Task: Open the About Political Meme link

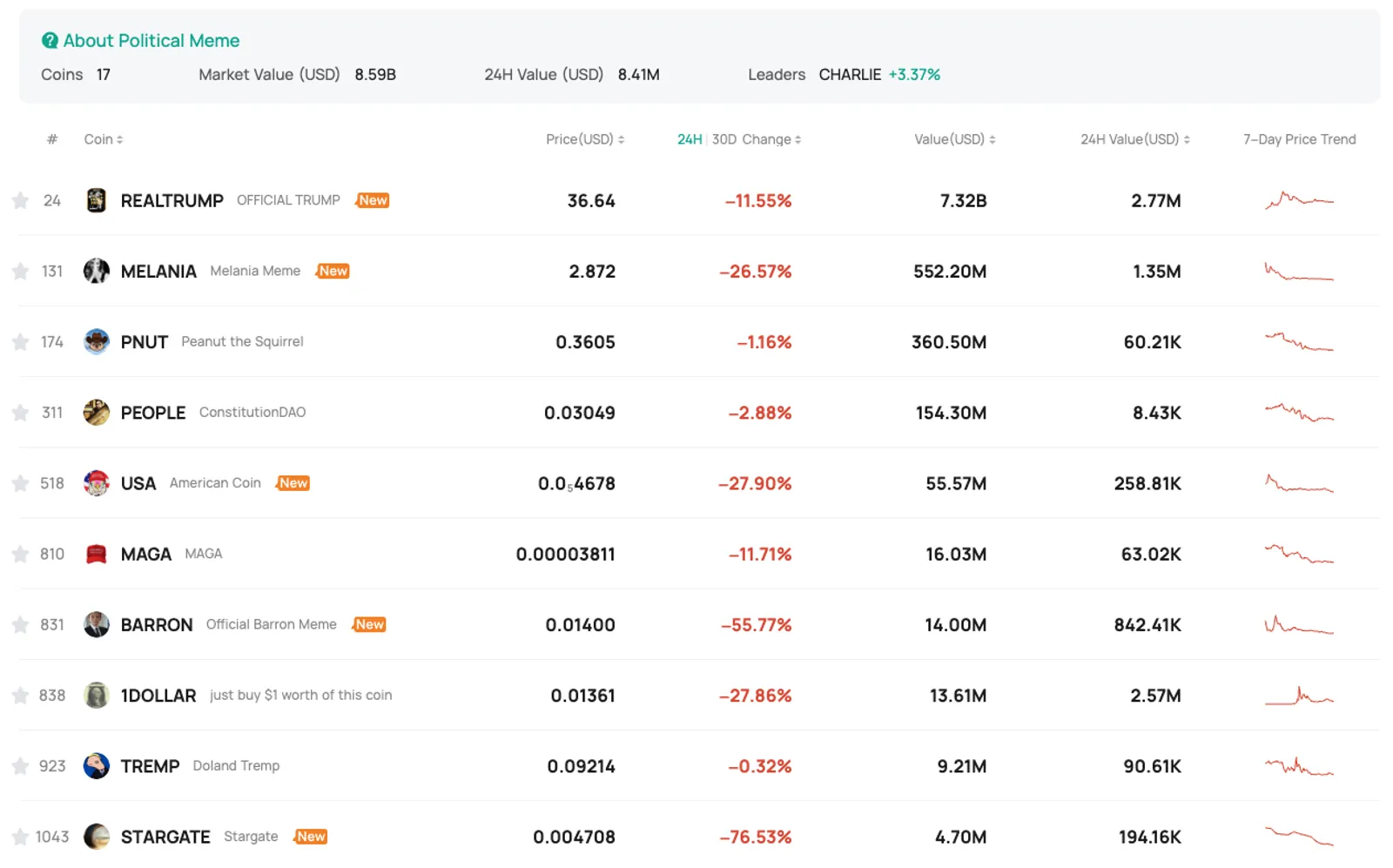Action: [x=151, y=41]
